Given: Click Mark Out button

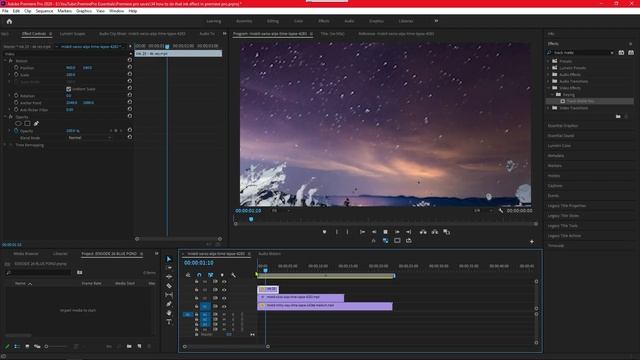Looking at the screenshot, I should (x=347, y=232).
